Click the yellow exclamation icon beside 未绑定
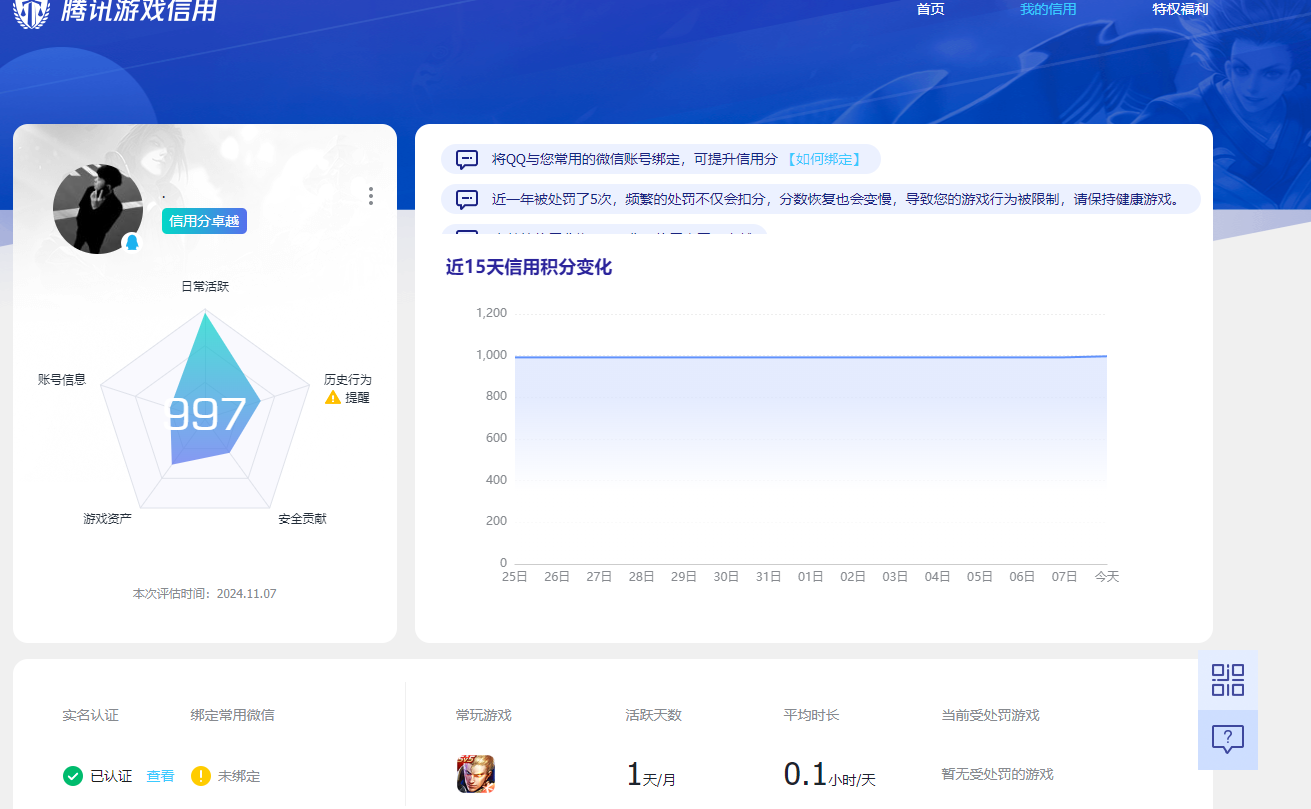Viewport: 1311px width, 809px height. pyautogui.click(x=201, y=776)
